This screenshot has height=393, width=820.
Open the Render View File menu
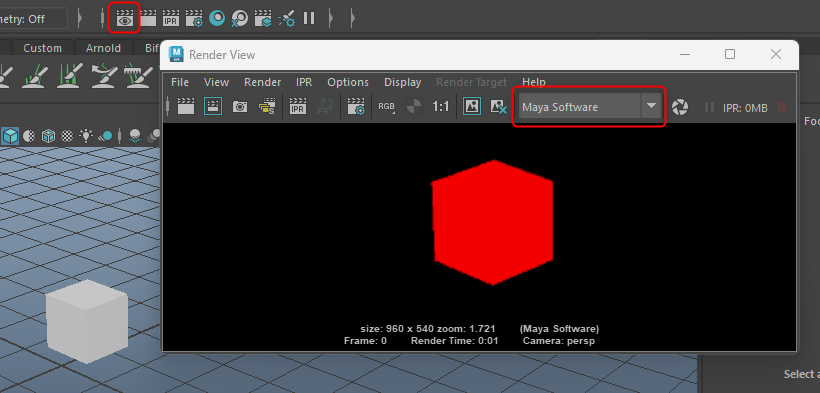(180, 82)
